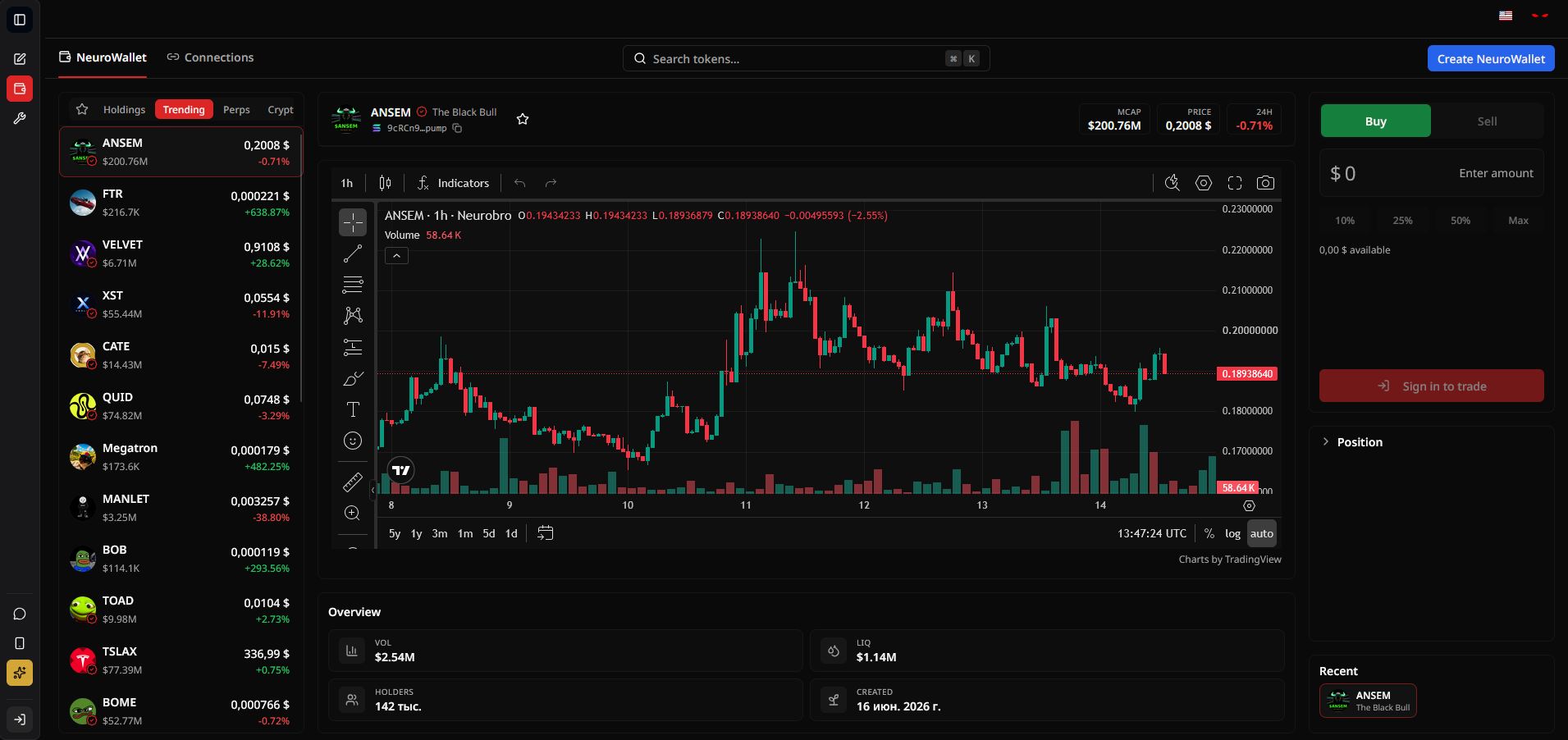
Task: Switch to the Connections tab
Action: tap(210, 57)
